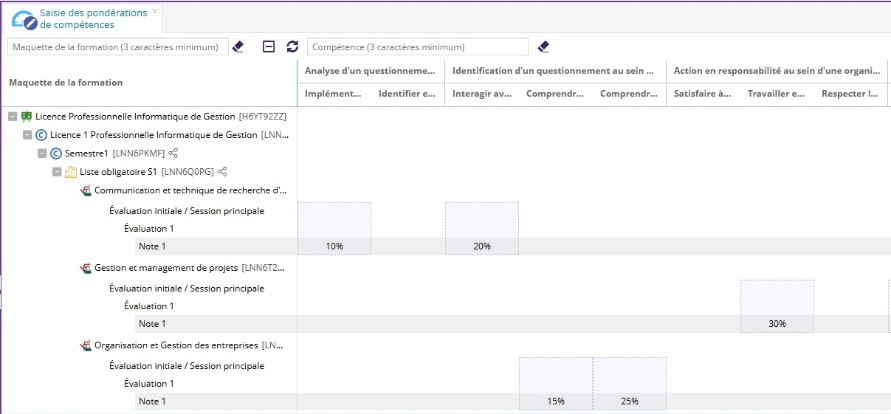Click the Communication et technique de recherche course icon
The height and width of the screenshot is (414, 891).
pyautogui.click(x=85, y=190)
